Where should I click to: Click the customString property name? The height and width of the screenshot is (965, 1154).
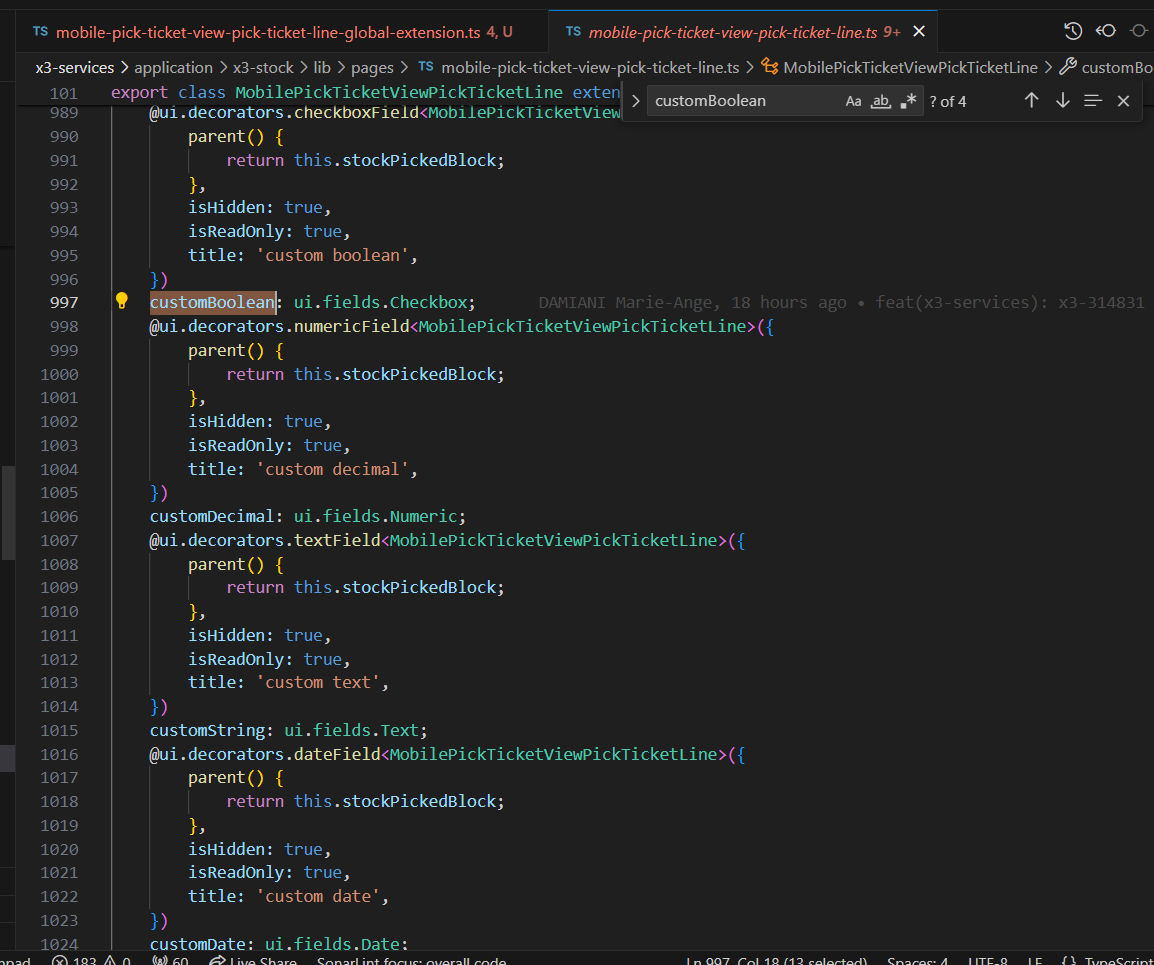[x=208, y=730]
